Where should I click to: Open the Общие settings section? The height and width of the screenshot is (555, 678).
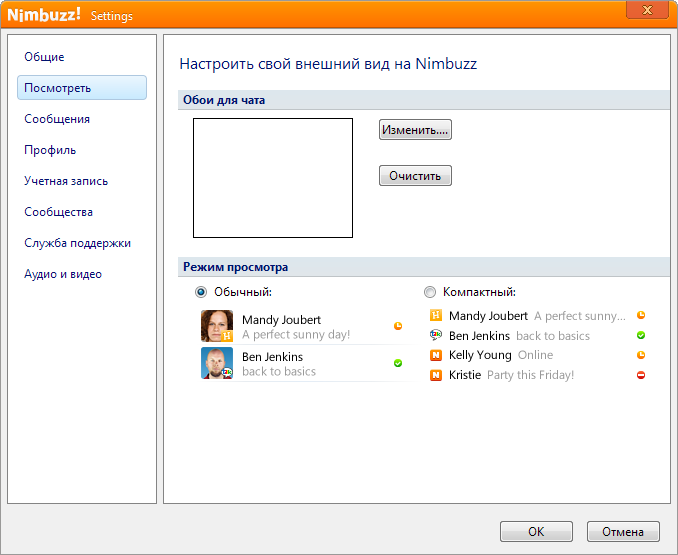tap(44, 57)
